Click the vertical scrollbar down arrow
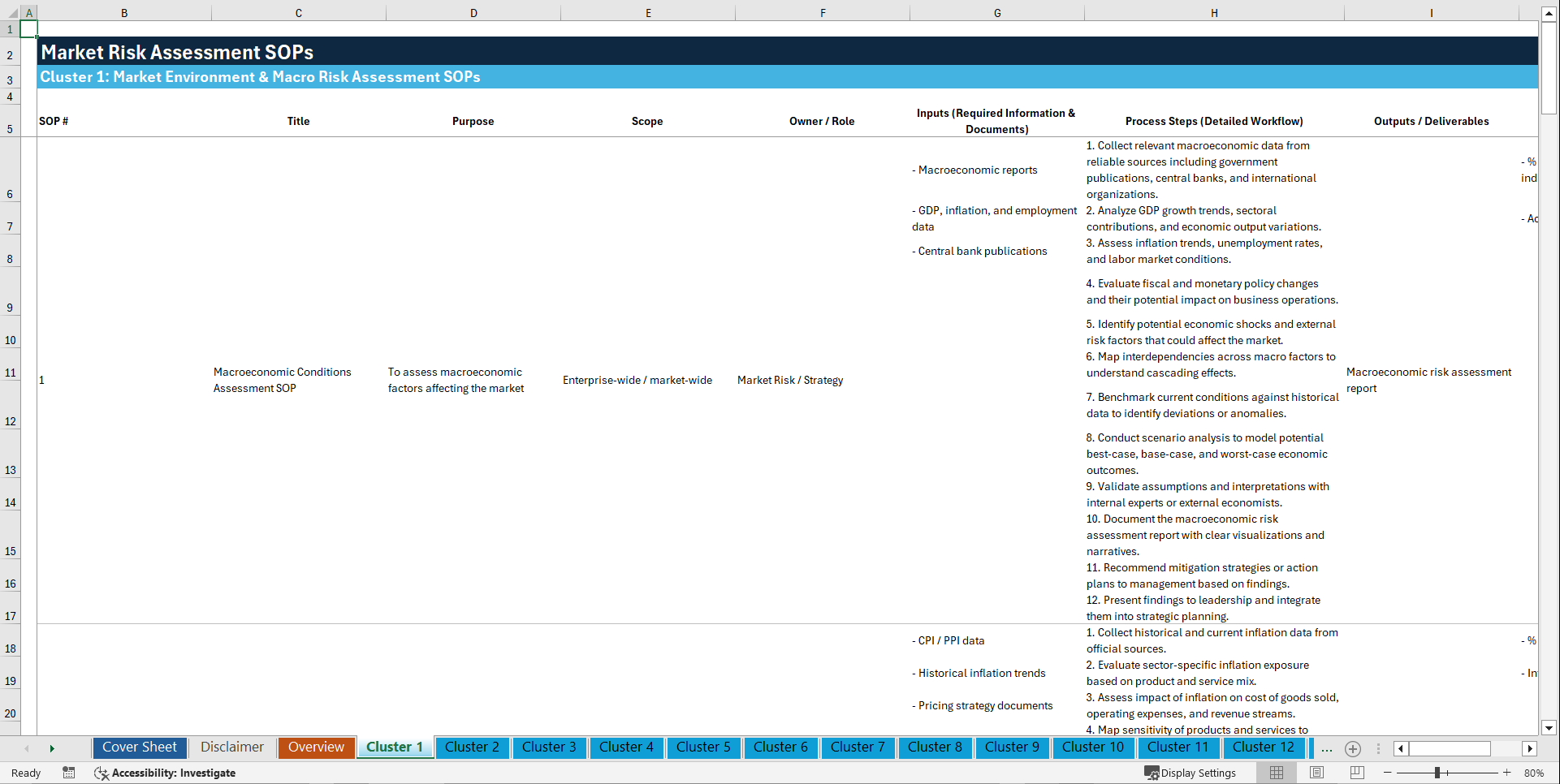The height and width of the screenshot is (784, 1560). pos(1550,729)
